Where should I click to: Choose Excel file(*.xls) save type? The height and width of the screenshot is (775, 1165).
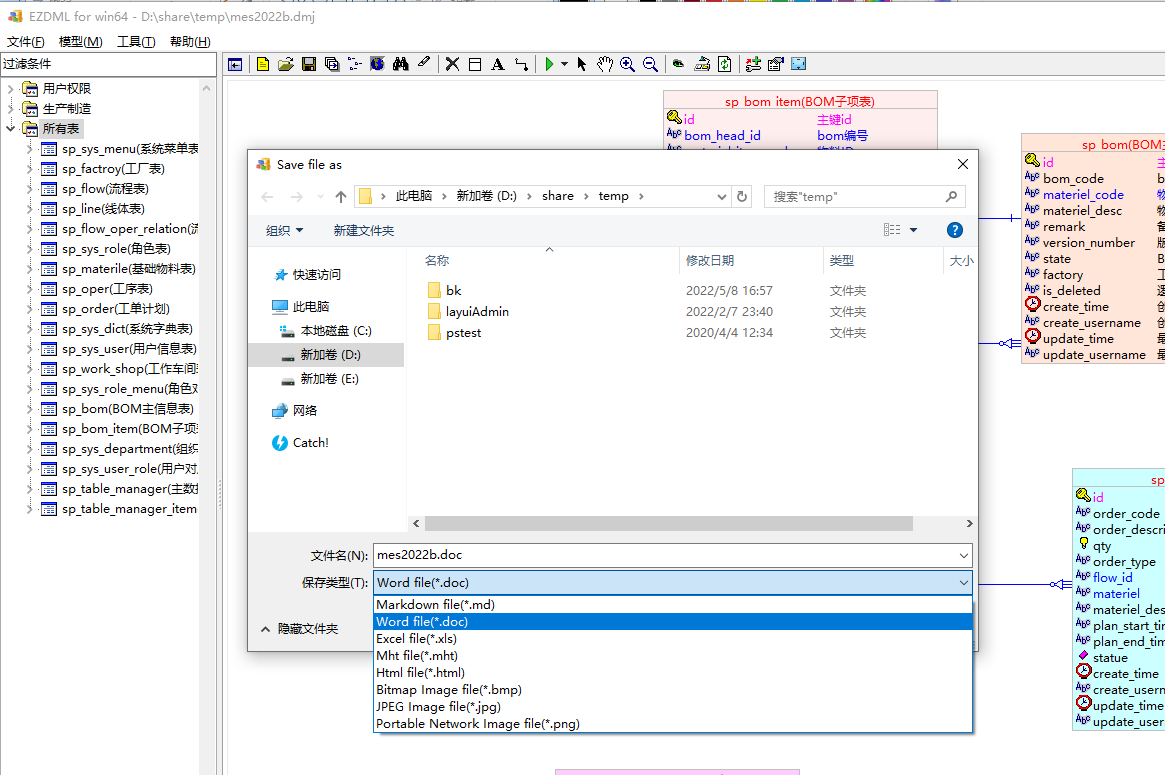[672, 639]
